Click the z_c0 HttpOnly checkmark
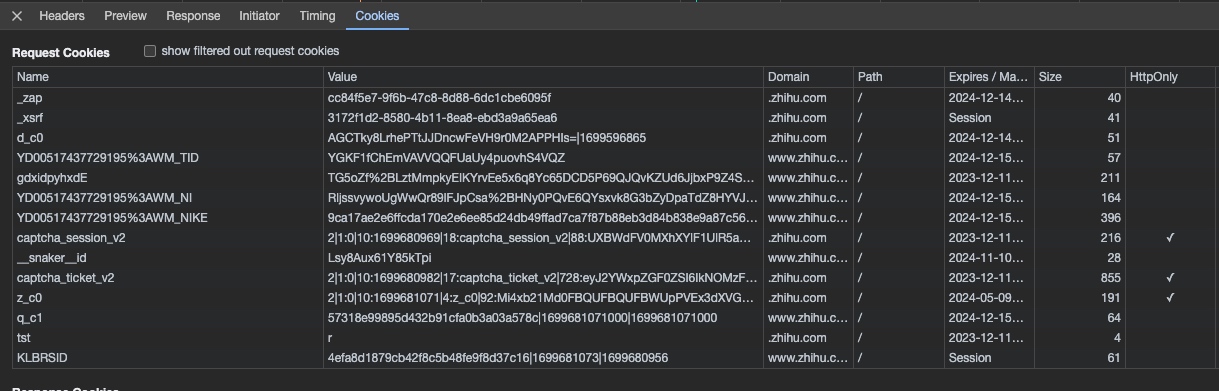1219x391 pixels. 1170,298
